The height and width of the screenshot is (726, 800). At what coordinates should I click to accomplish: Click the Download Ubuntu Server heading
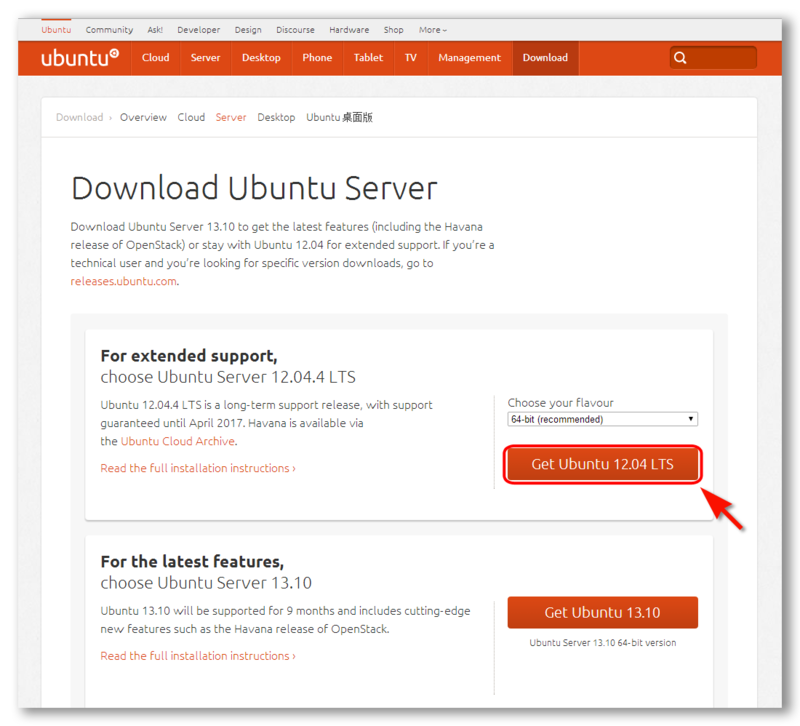(x=254, y=188)
